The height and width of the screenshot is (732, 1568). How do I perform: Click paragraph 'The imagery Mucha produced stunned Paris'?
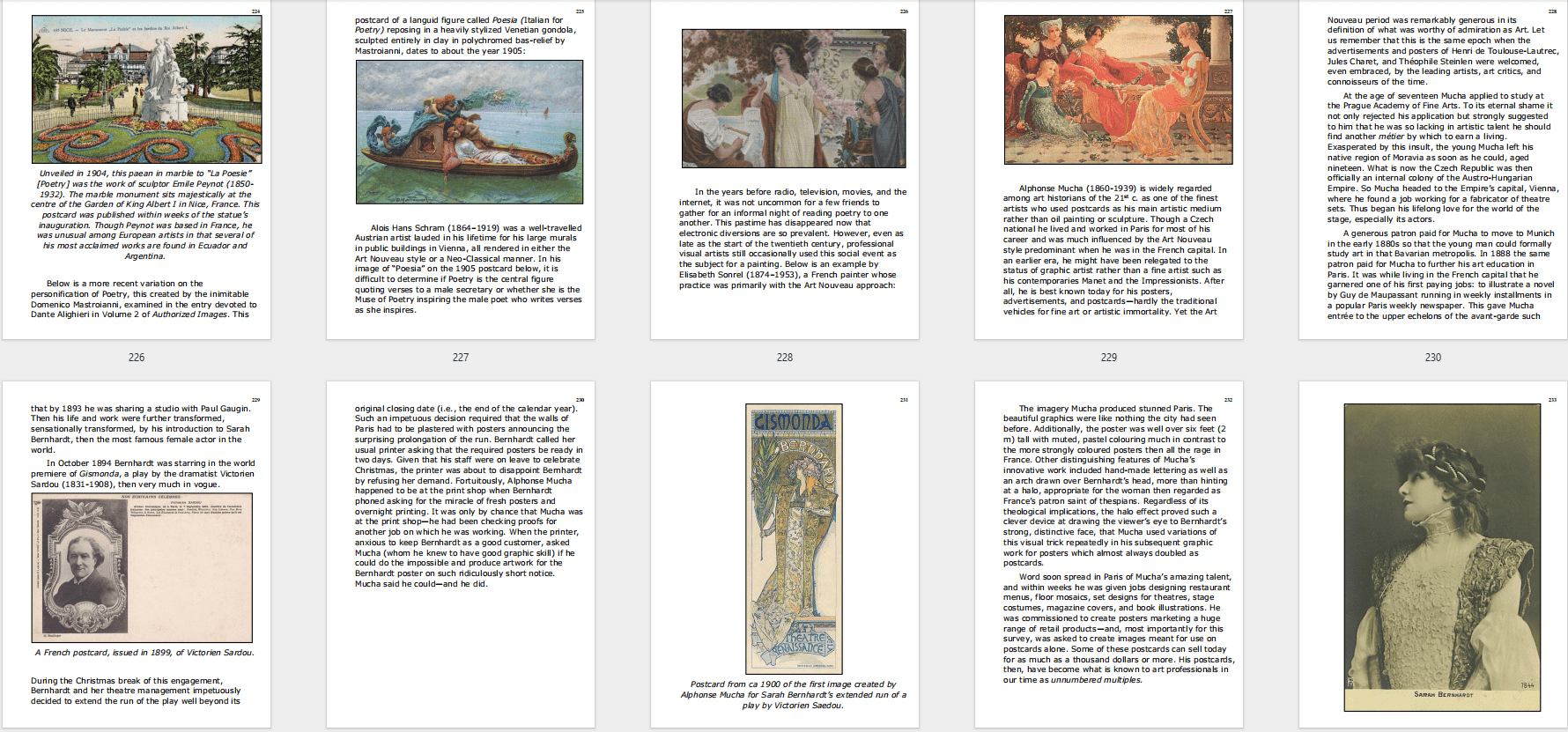pyautogui.click(x=1115, y=485)
